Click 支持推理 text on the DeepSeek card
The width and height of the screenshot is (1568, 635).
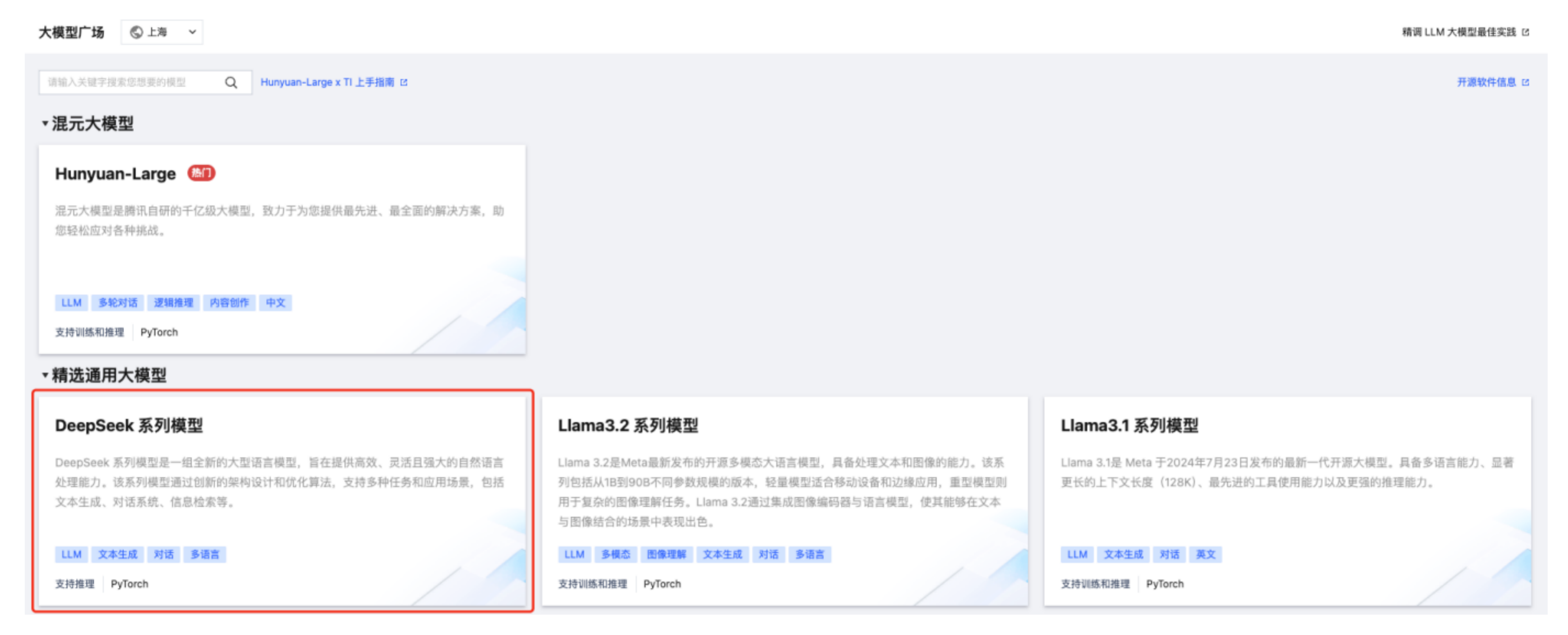(x=75, y=583)
